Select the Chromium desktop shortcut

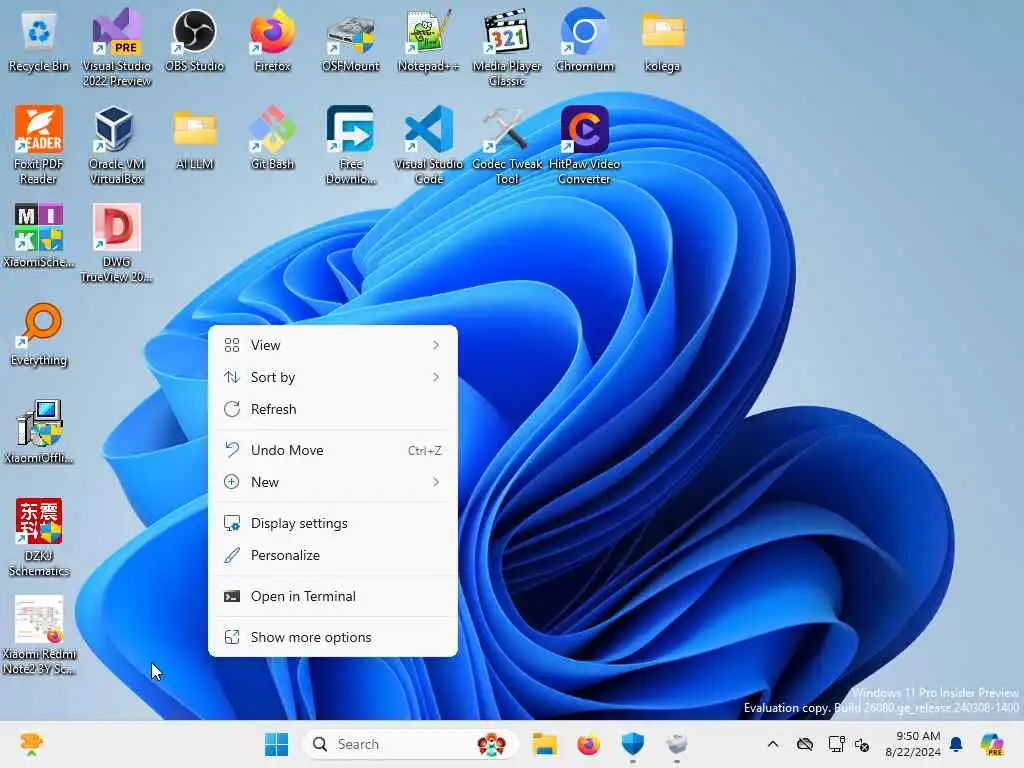[585, 40]
